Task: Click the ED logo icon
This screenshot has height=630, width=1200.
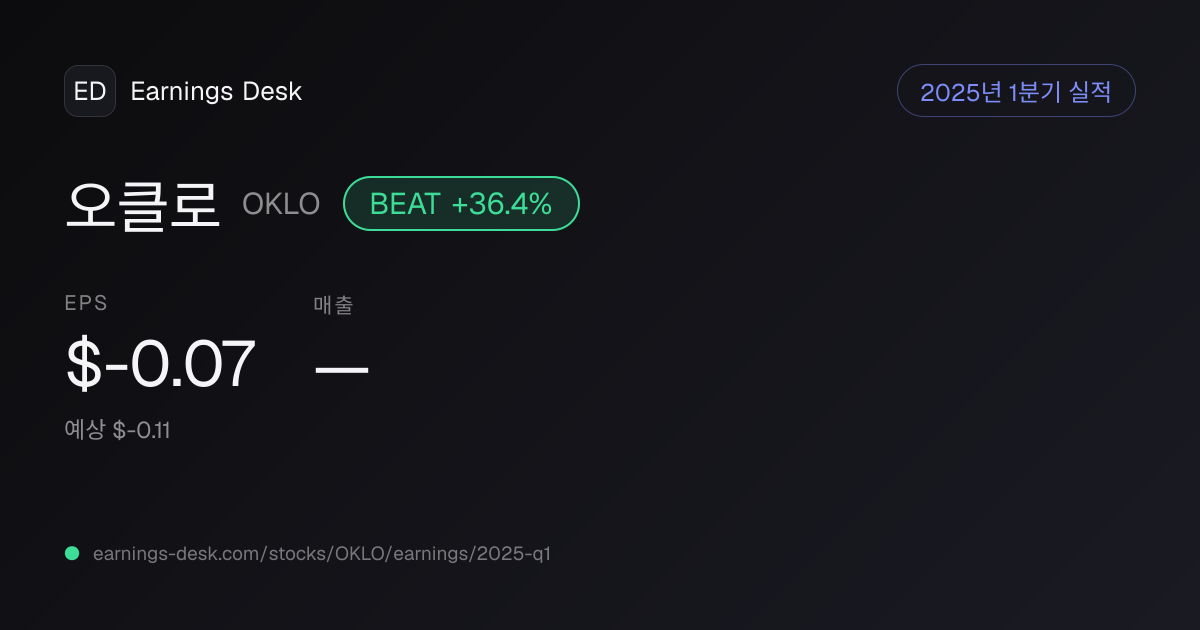Action: pyautogui.click(x=90, y=91)
